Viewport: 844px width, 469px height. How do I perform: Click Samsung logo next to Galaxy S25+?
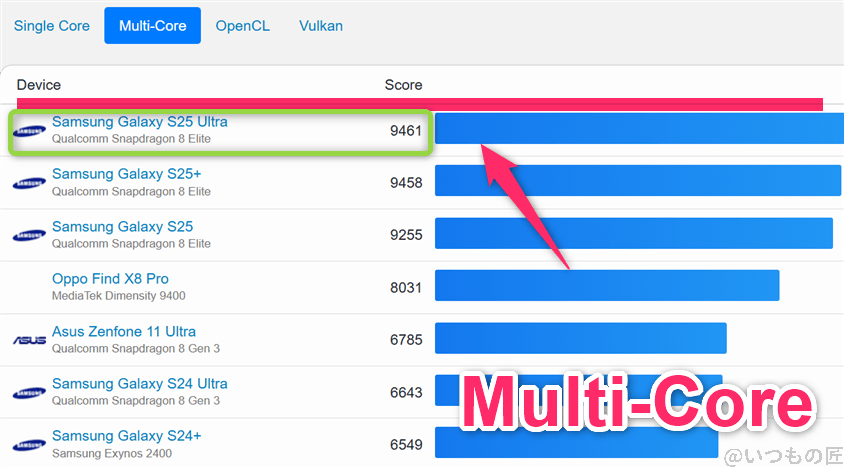(30, 183)
